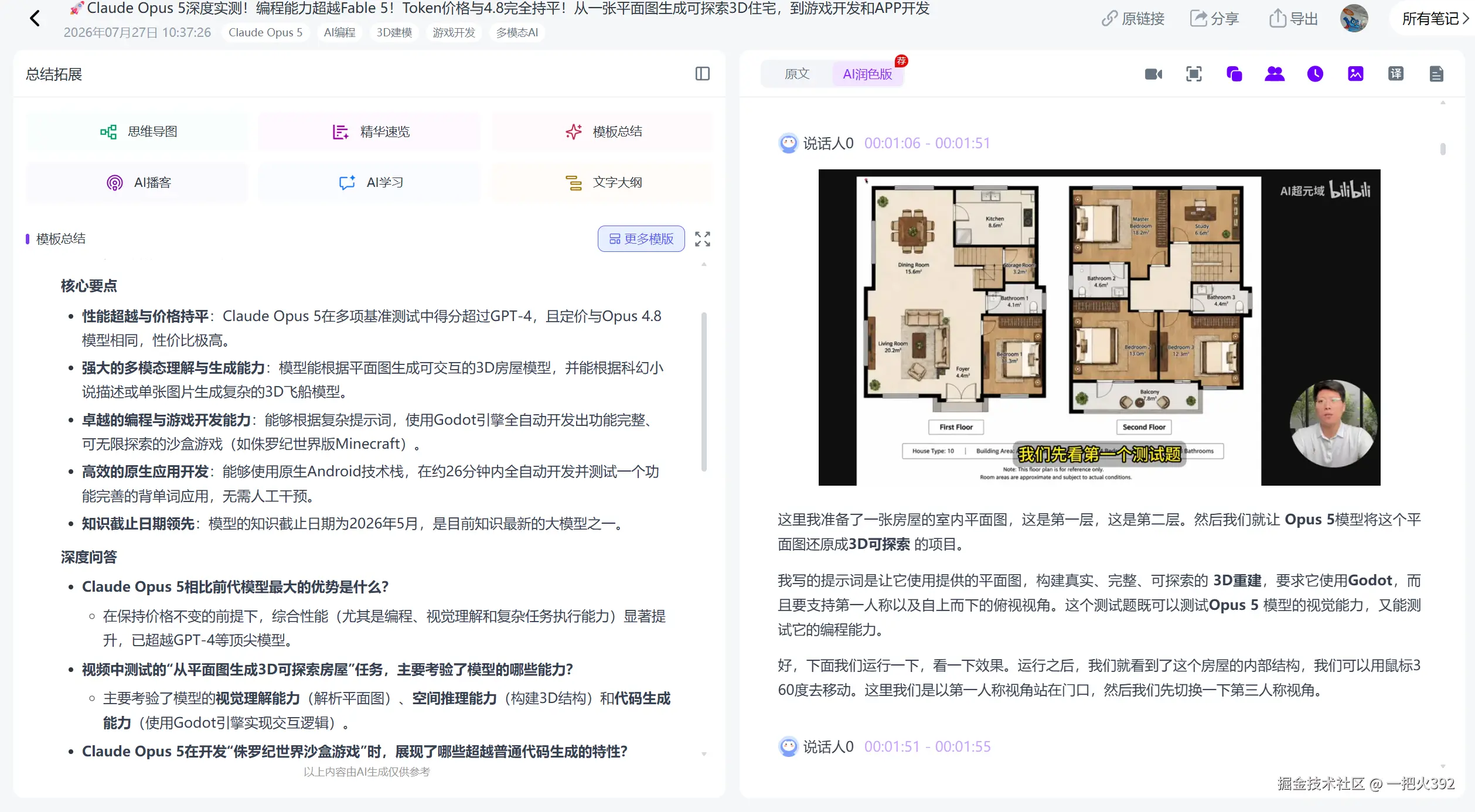The height and width of the screenshot is (812, 1475).
Task: Open the user avatar profile
Action: coord(1354,18)
